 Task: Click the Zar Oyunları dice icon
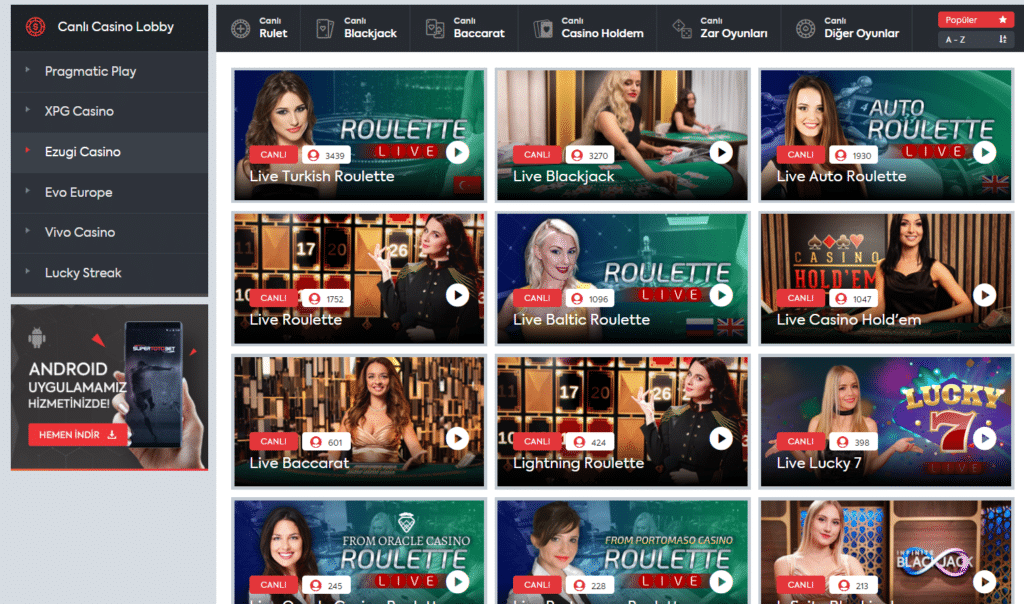tap(682, 29)
